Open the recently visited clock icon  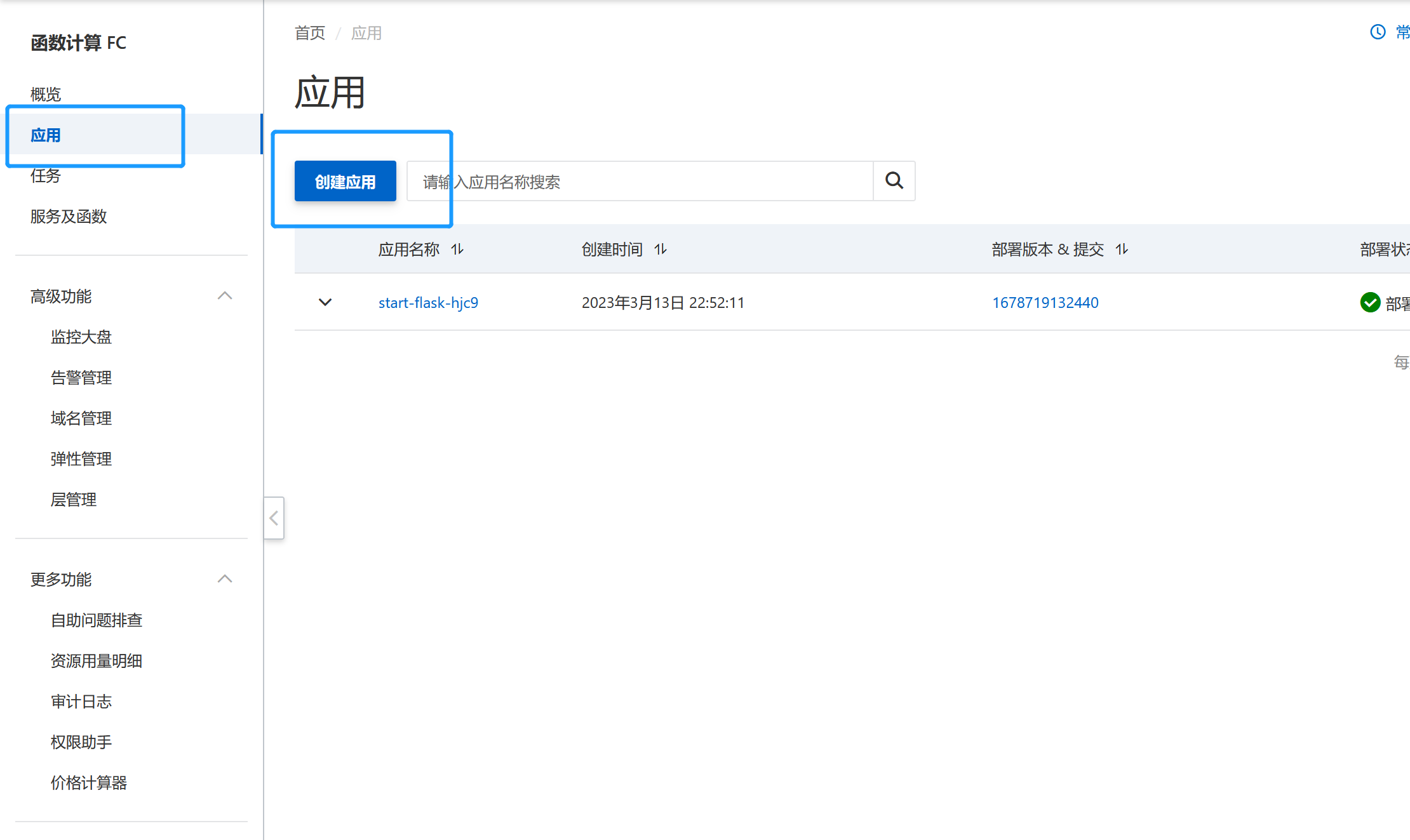(x=1377, y=32)
